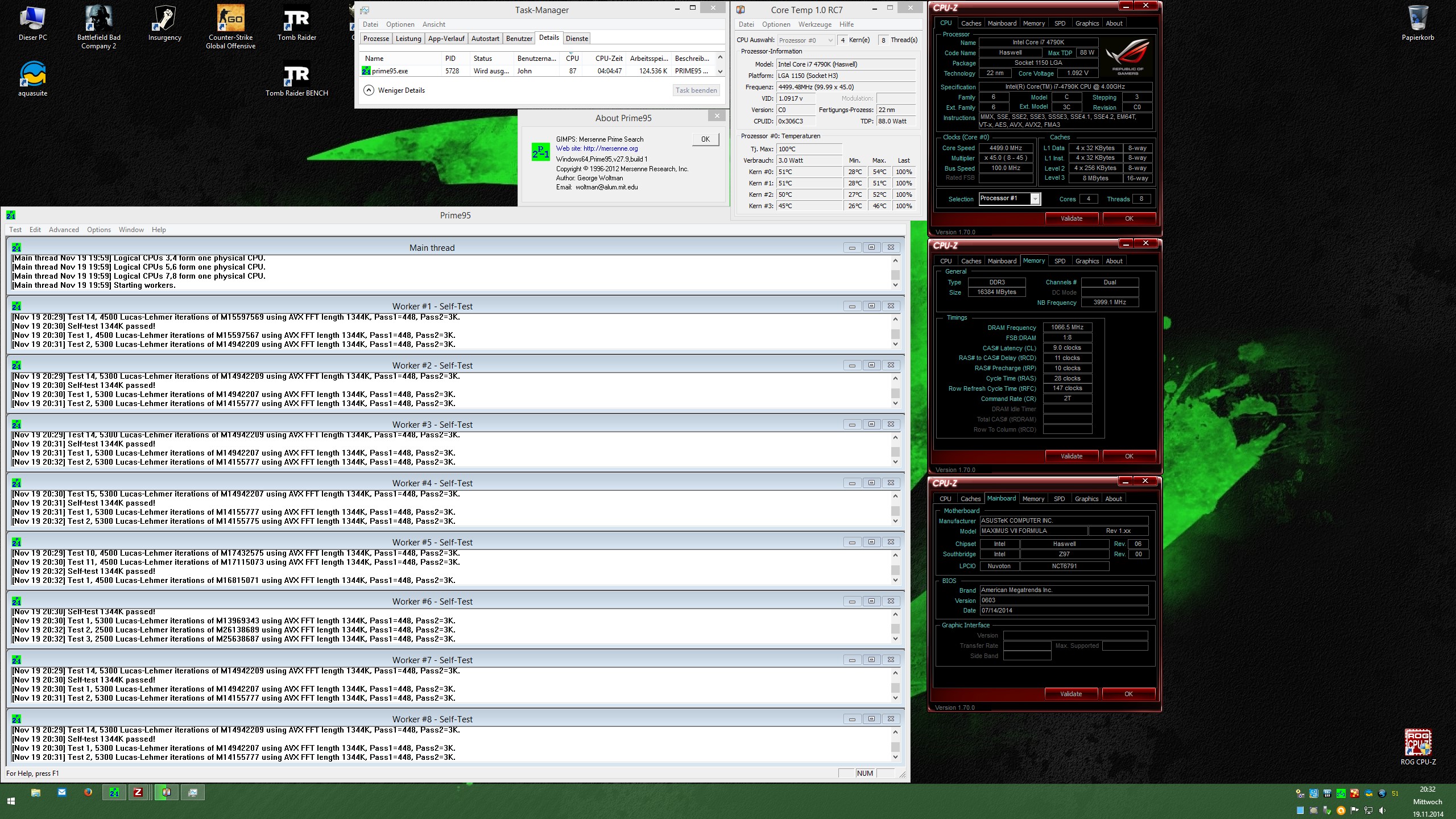Open the App-Verlauf tab in Task-Manager
Image resolution: width=1456 pixels, height=819 pixels.
(446, 39)
